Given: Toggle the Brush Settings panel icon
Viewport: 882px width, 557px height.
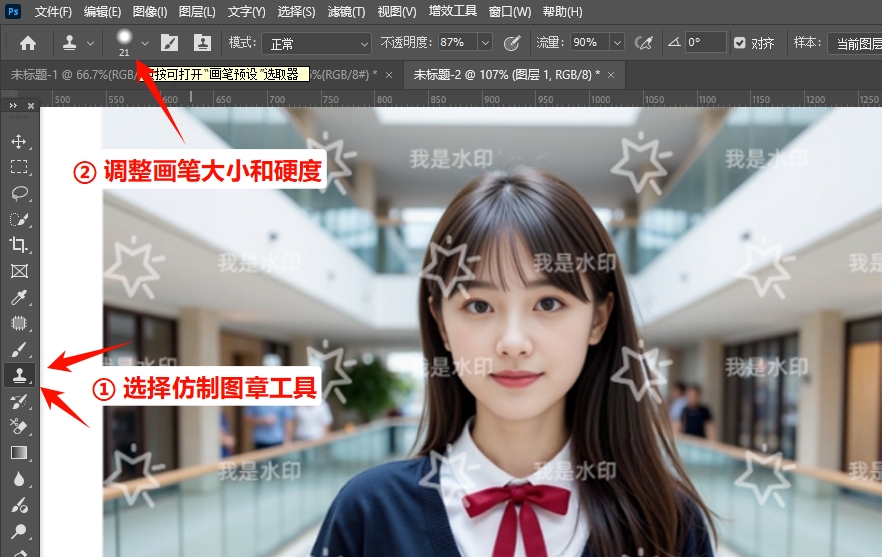Looking at the screenshot, I should pyautogui.click(x=169, y=43).
